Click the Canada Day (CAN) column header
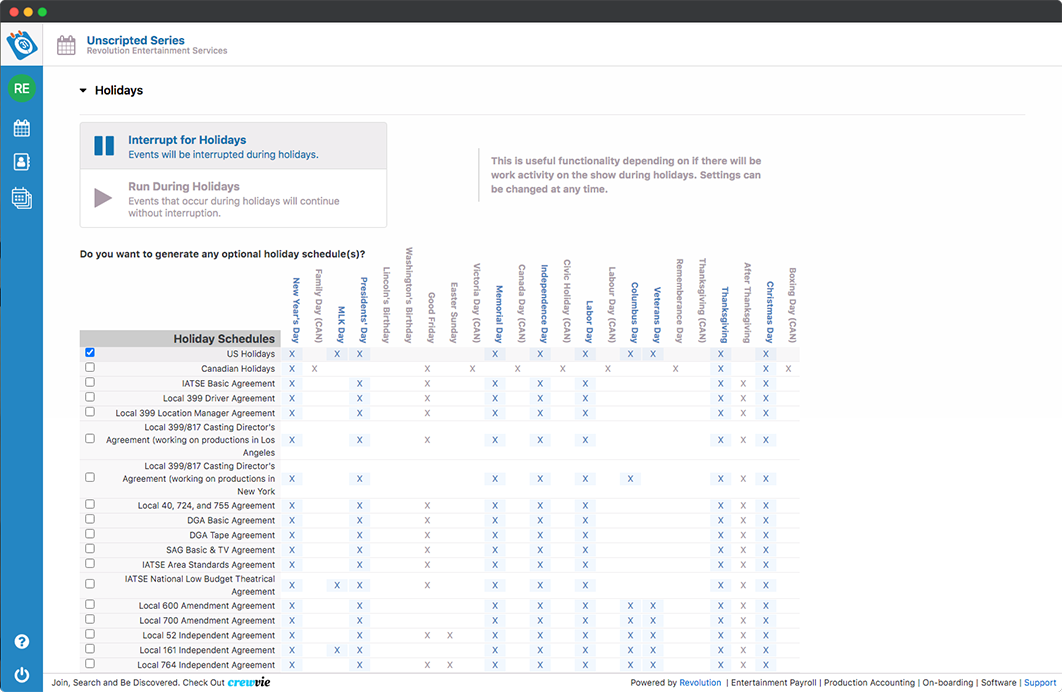This screenshot has height=692, width=1062. [522, 304]
